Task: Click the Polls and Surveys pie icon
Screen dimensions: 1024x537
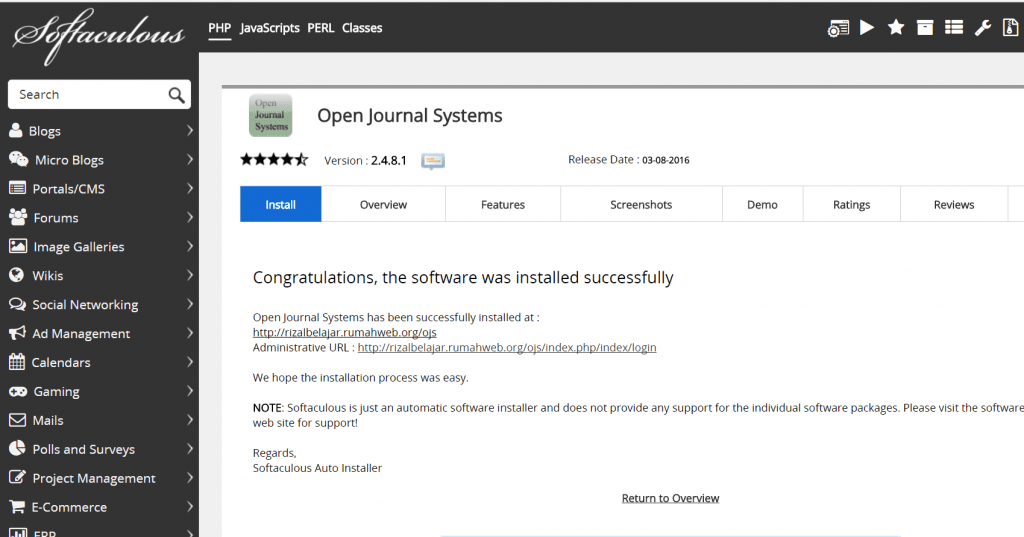Action: (x=17, y=449)
